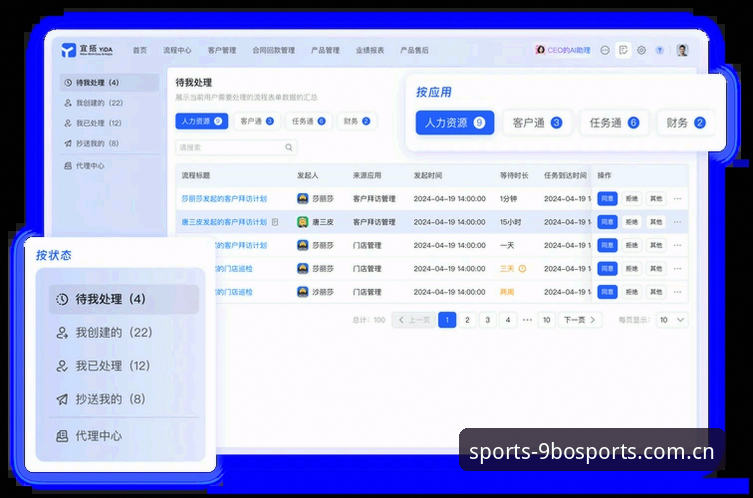Click the highlighted note icon in header
Screen dimensions: 753x498
(623, 50)
